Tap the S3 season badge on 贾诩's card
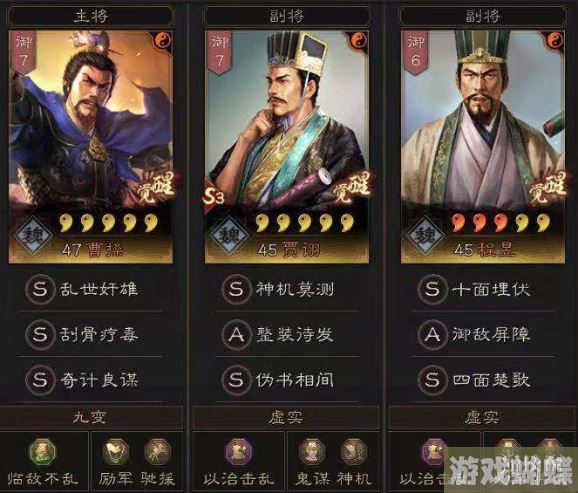Screen dimensions: 578x493 [213, 197]
